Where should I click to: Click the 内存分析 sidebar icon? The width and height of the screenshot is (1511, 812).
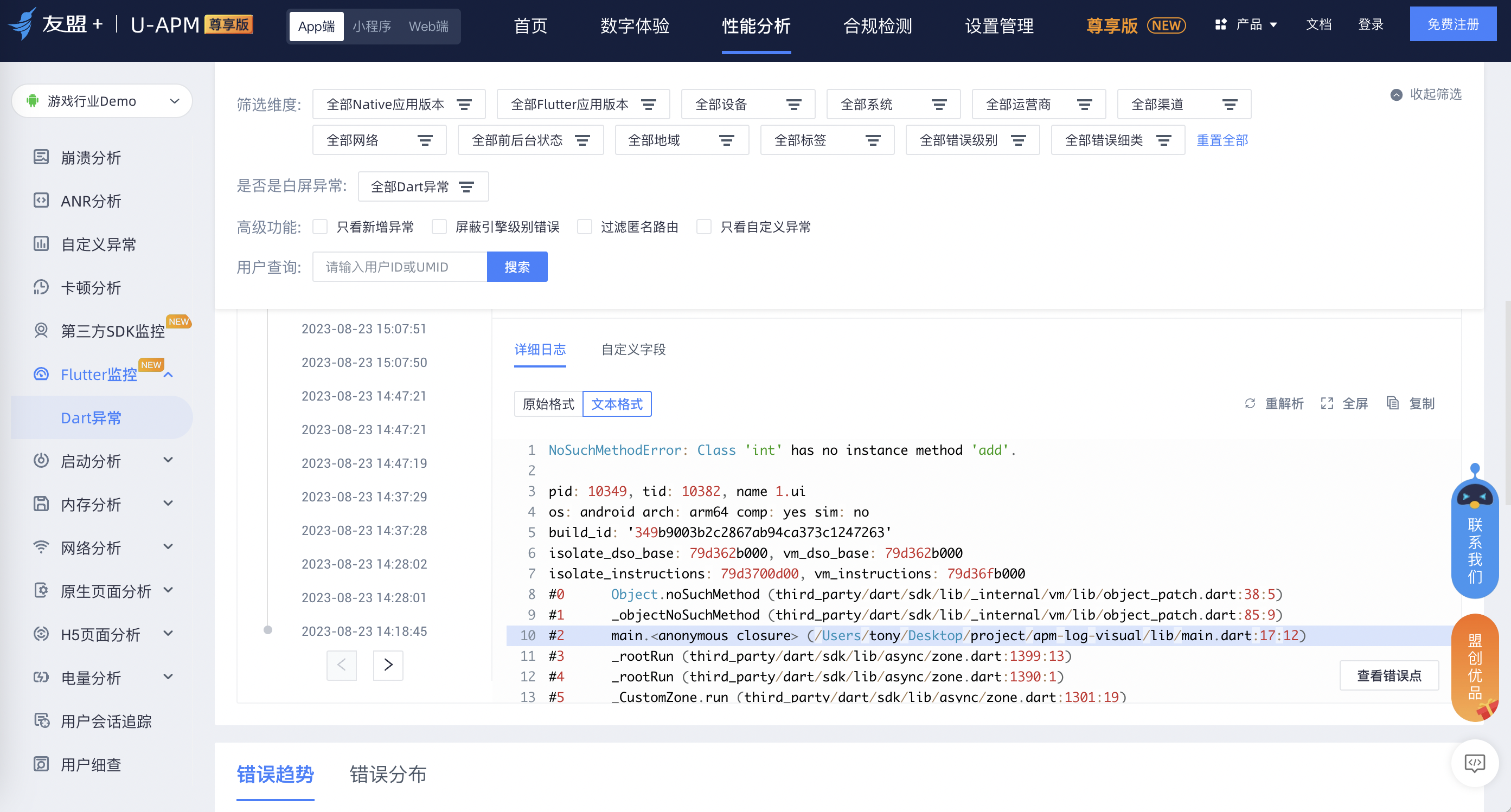coord(41,504)
